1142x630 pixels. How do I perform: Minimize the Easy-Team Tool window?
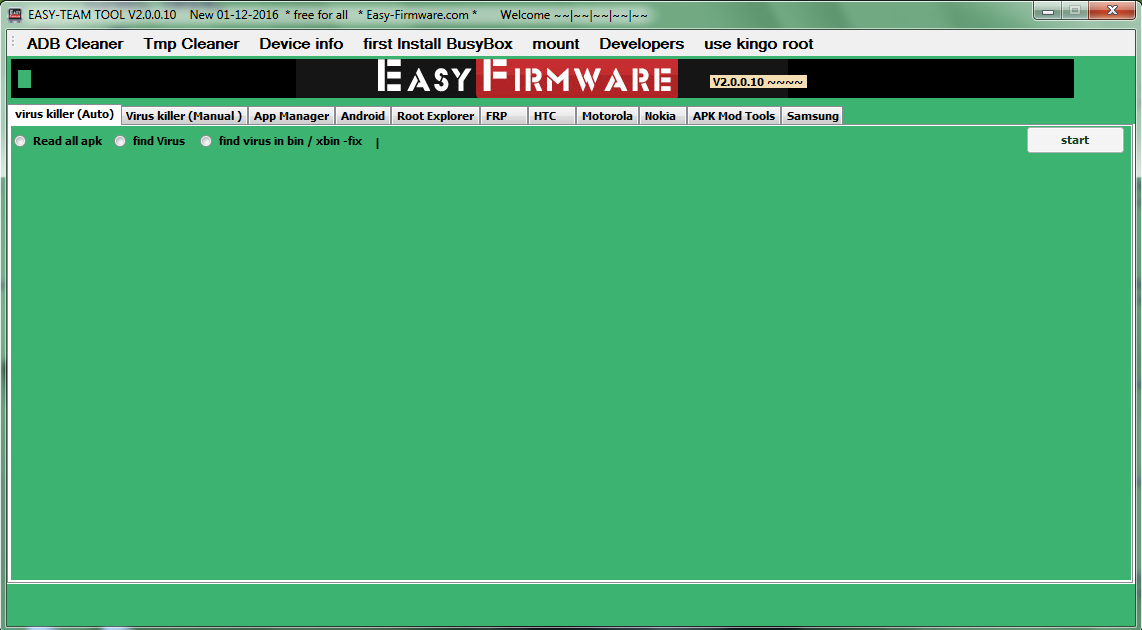[1048, 11]
